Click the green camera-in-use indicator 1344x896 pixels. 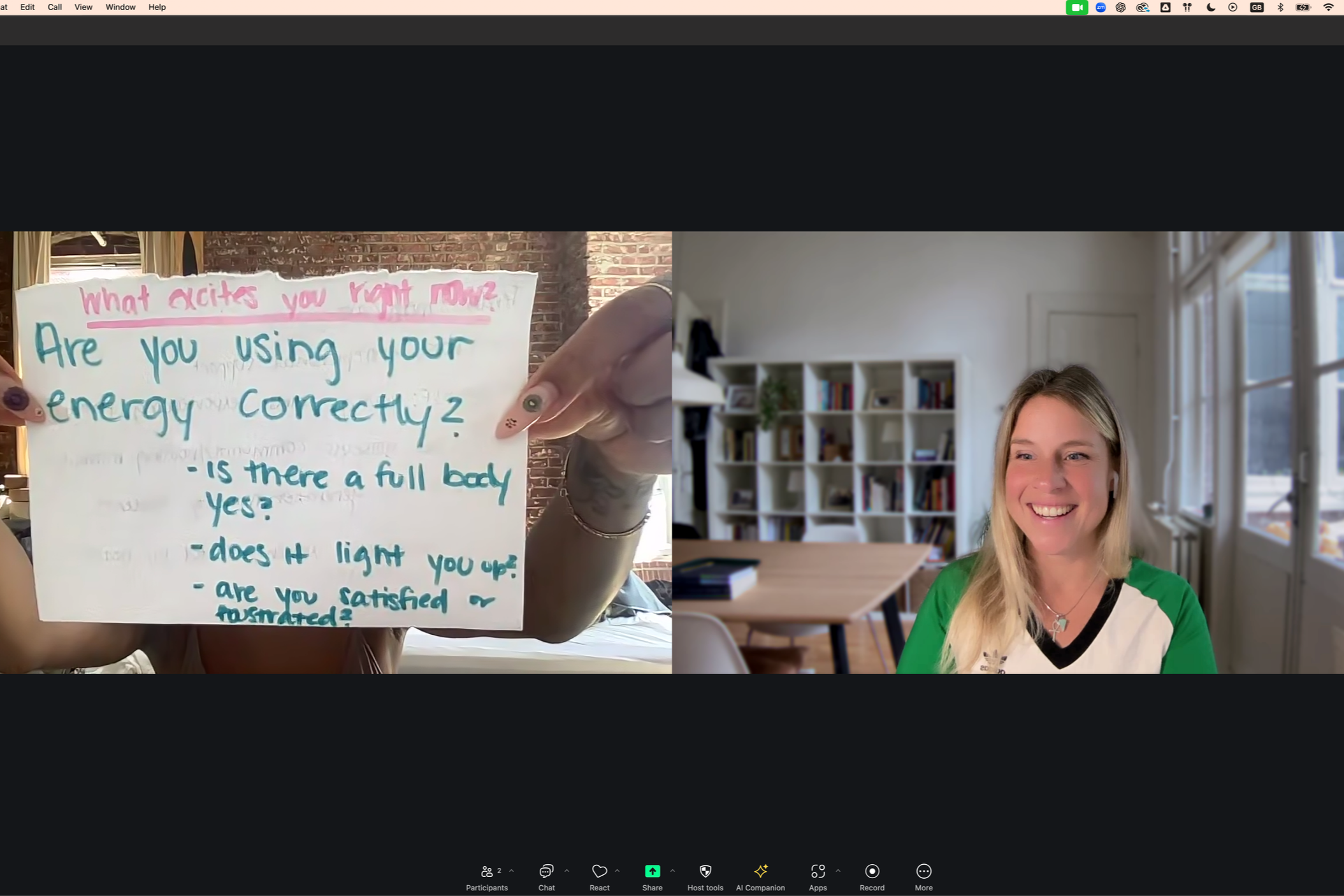[1076, 8]
